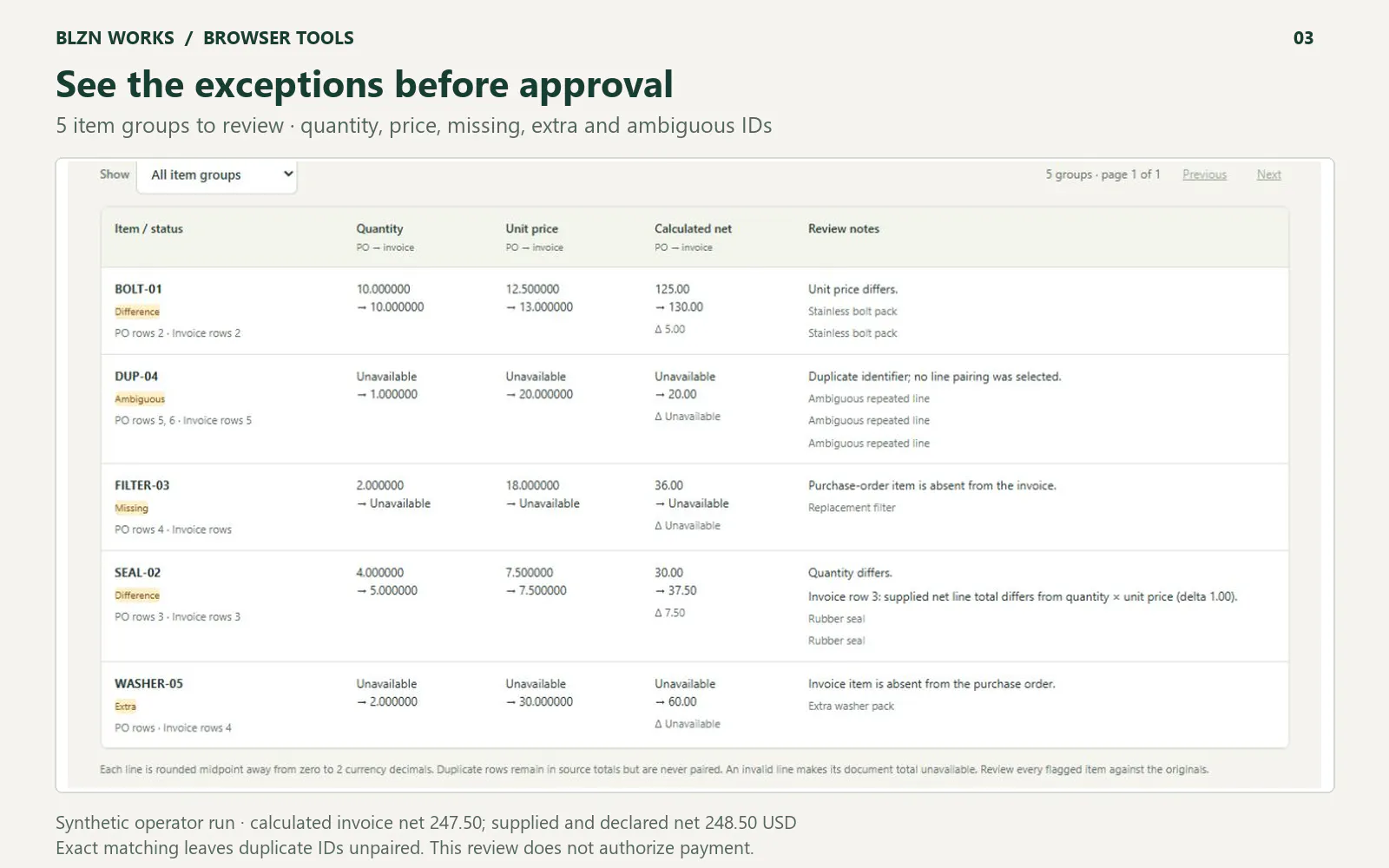The height and width of the screenshot is (868, 1389).
Task: Click the 12.500000 unit price value
Action: [532, 289]
